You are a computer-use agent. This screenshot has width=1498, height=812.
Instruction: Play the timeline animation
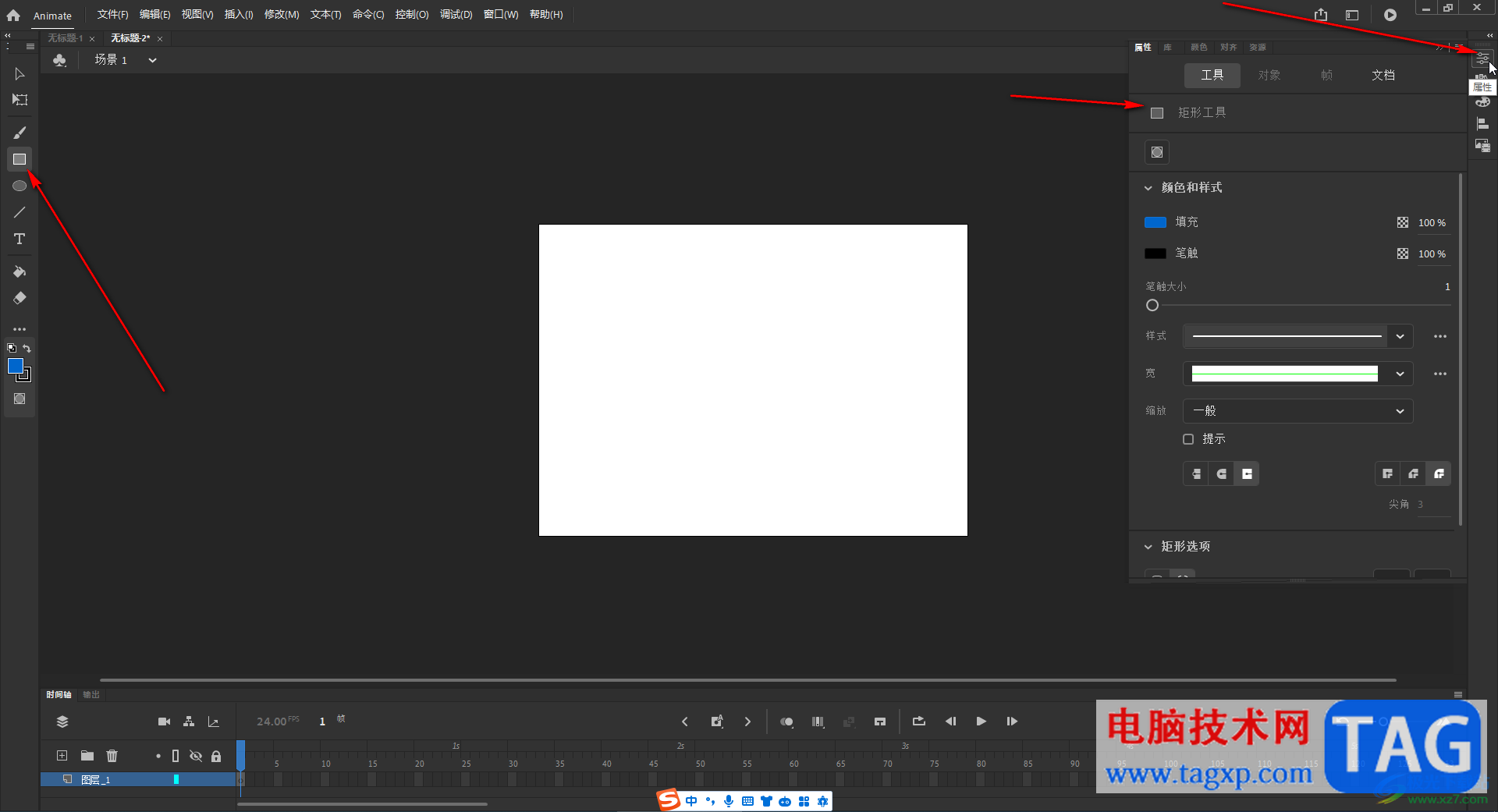[981, 722]
